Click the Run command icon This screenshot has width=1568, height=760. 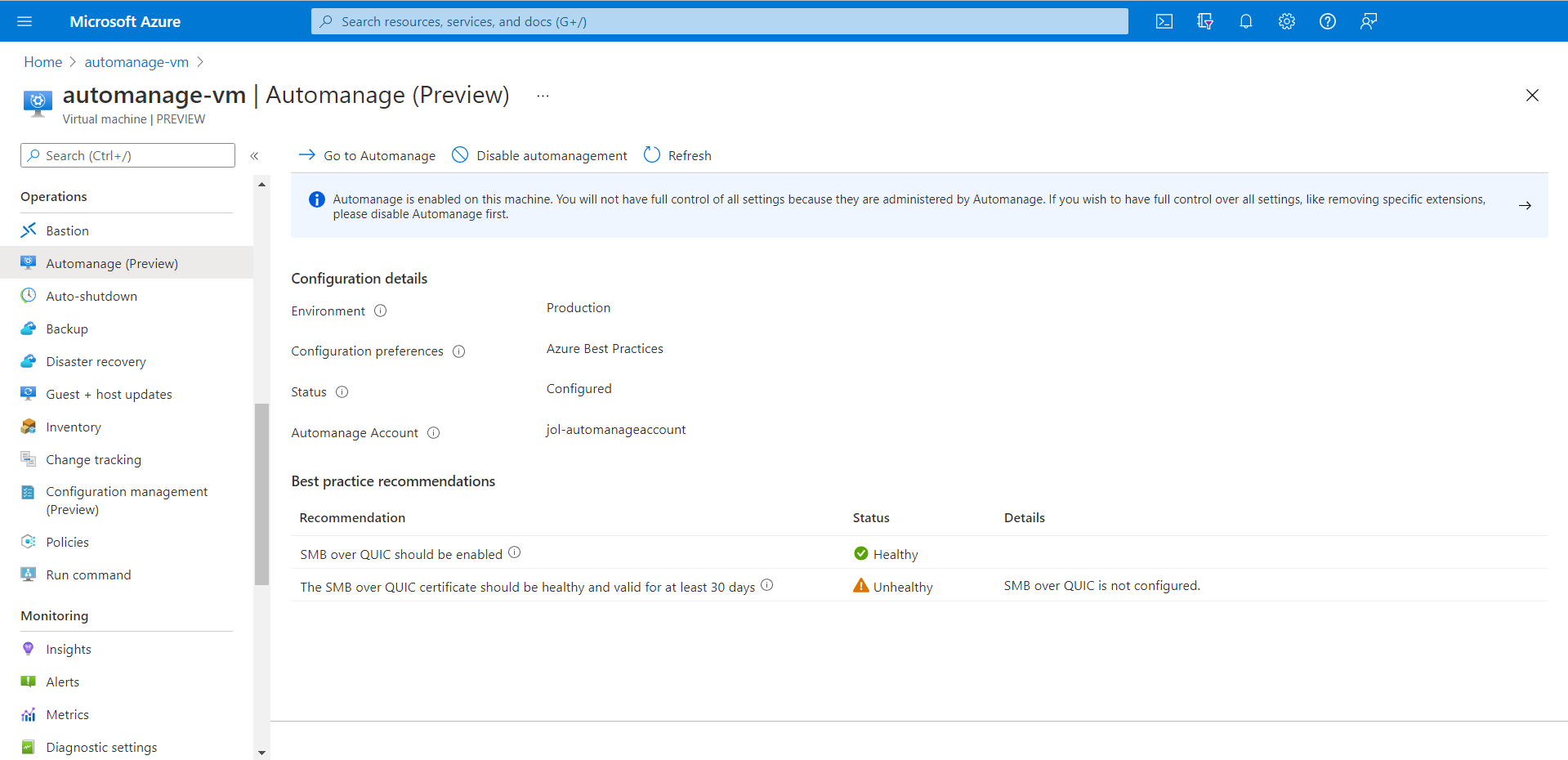click(29, 574)
